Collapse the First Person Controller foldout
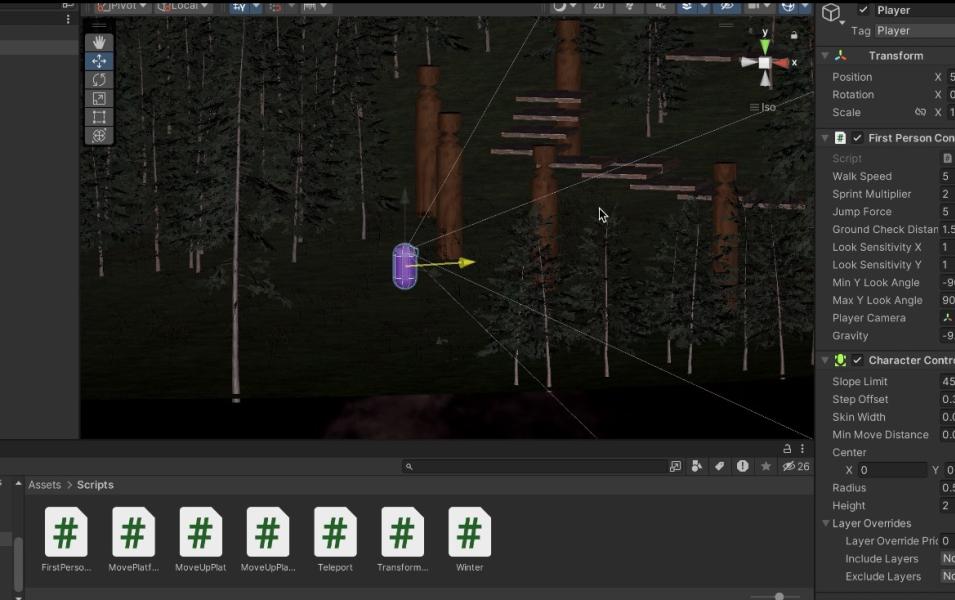The image size is (955, 600). pyautogui.click(x=825, y=138)
